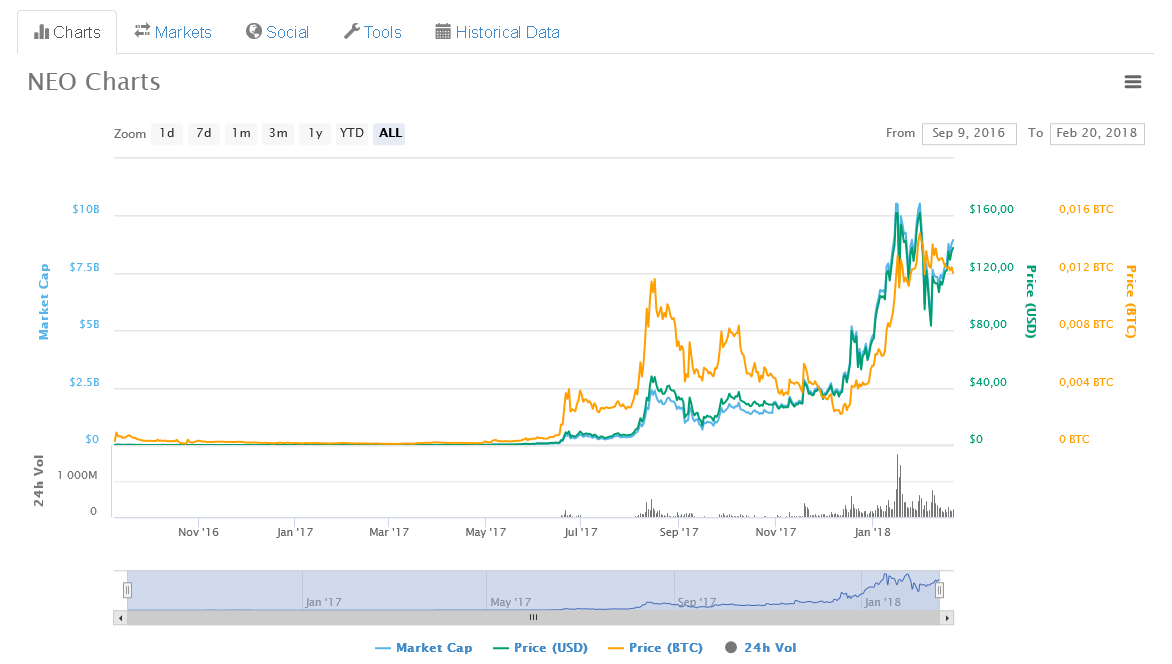This screenshot has height=664, width=1172.
Task: Click the navigator horizontal scrollbar thumb
Action: [533, 618]
